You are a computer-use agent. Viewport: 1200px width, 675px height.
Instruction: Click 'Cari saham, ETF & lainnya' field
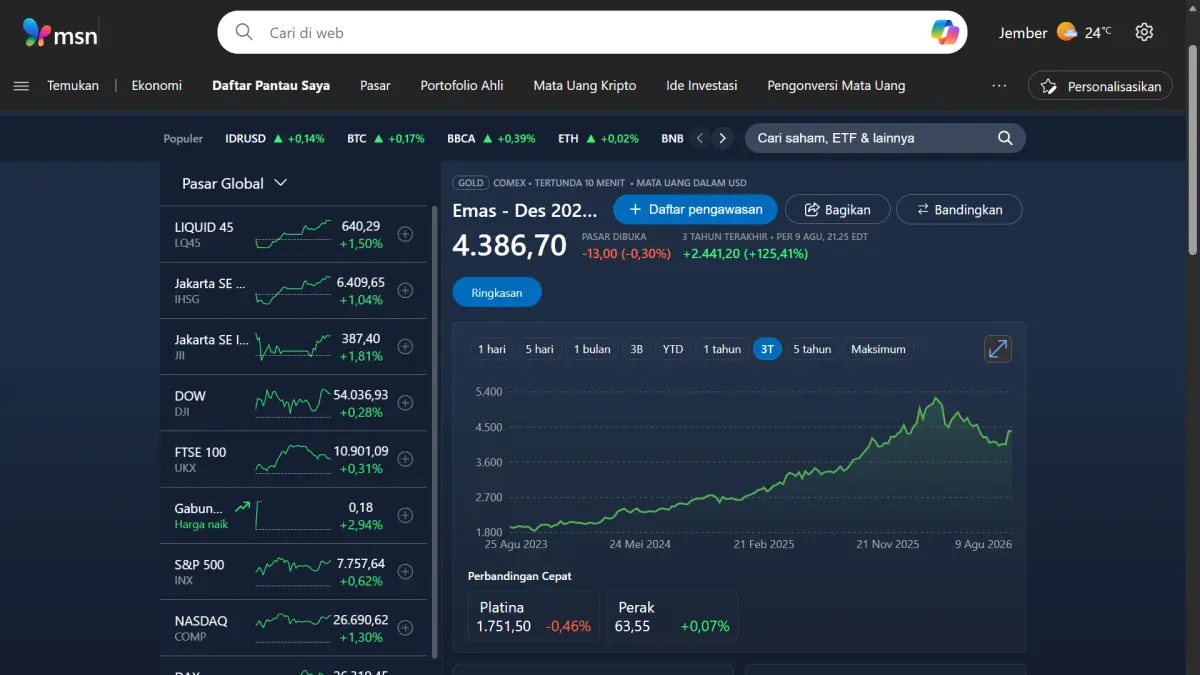[885, 138]
